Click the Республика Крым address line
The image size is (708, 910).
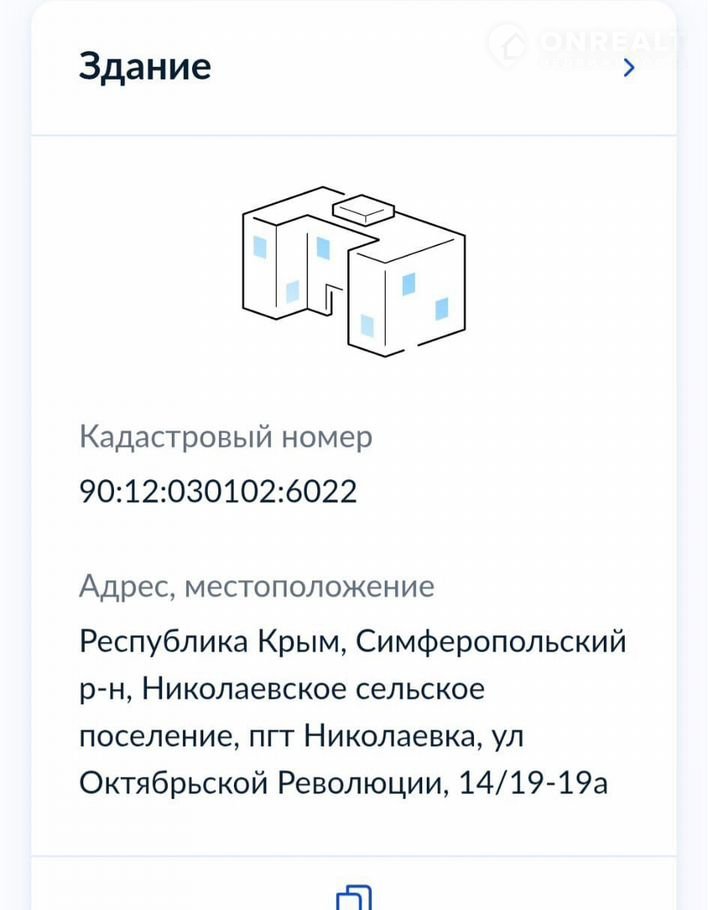(x=211, y=640)
